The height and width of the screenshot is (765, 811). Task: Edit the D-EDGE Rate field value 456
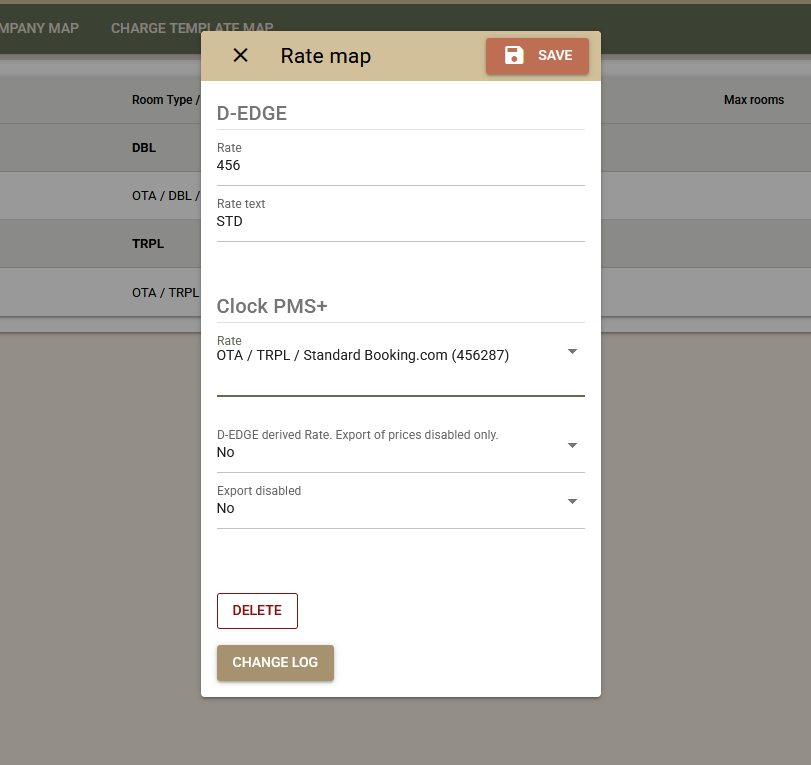click(x=400, y=166)
